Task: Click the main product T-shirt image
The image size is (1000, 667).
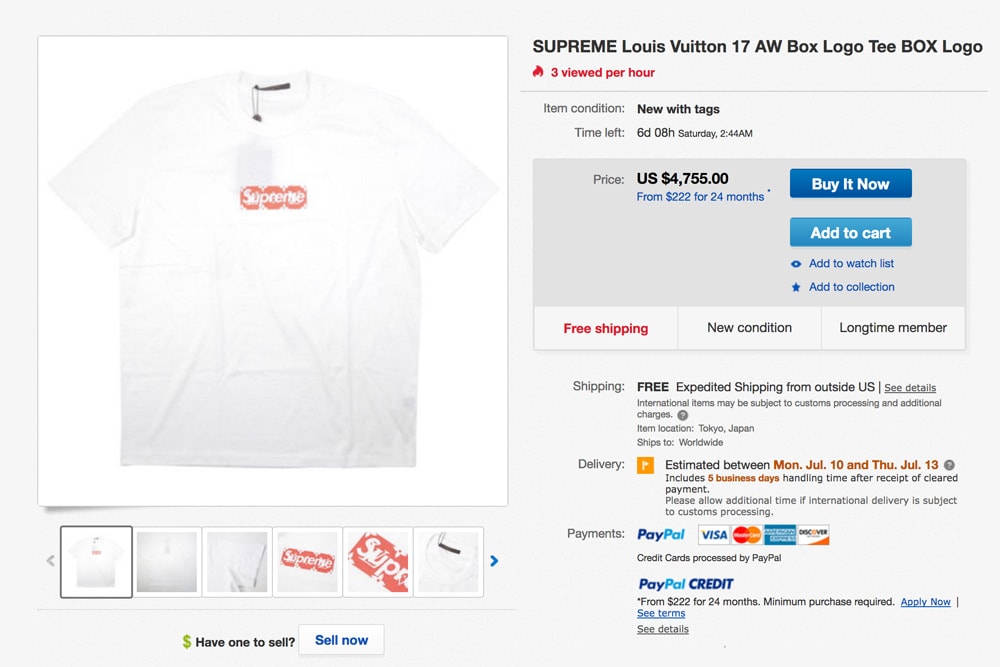Action: (272, 270)
